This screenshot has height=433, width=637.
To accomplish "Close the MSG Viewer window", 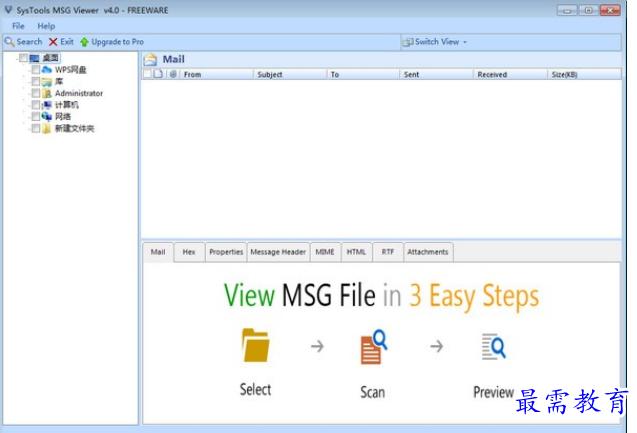I will tap(610, 11).
